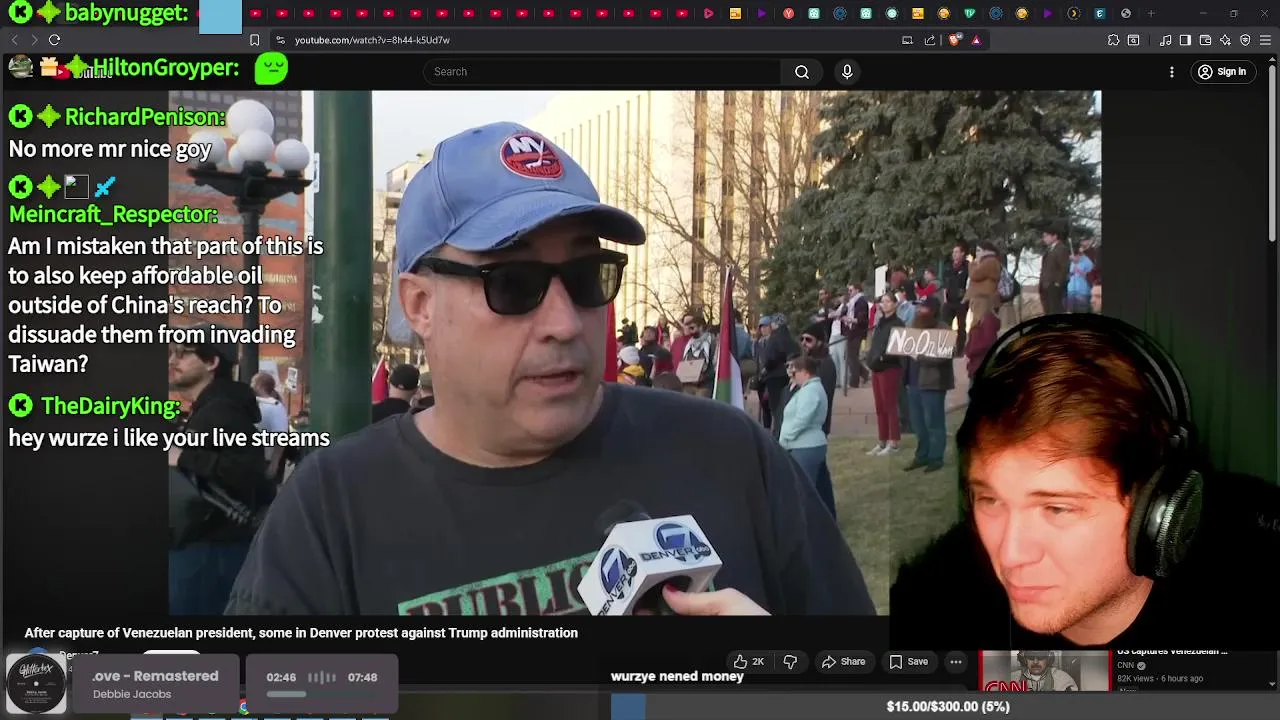This screenshot has width=1280, height=720.
Task: Click chat username RichardPenison
Action: 145,117
